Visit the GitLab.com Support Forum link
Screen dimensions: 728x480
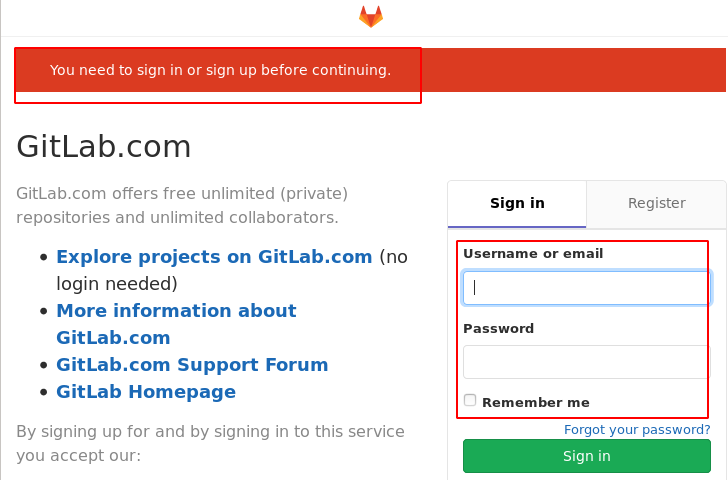tap(192, 365)
